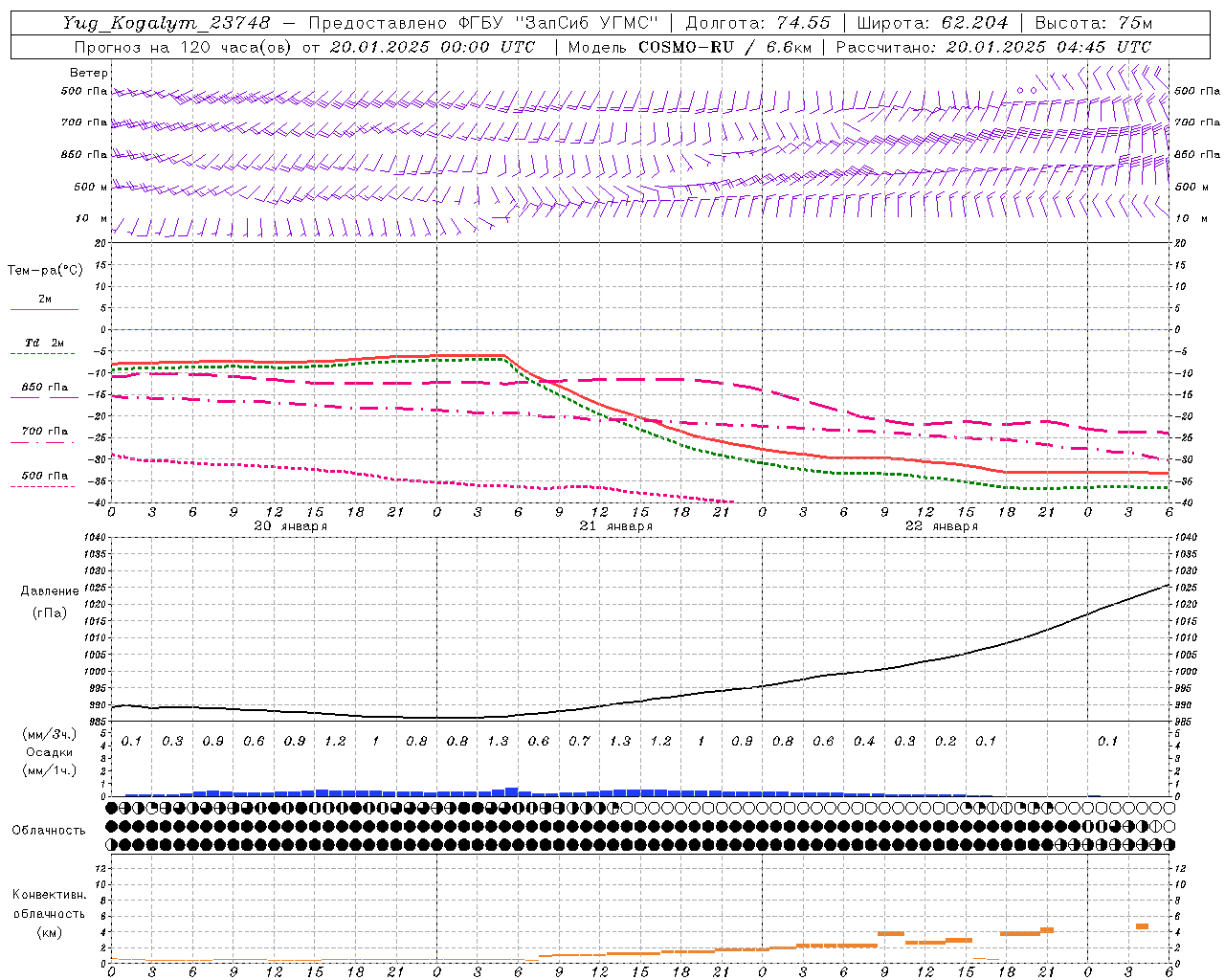Click the 'Осадки' precipitation panel label
This screenshot has height=980, width=1225.
coord(49,753)
